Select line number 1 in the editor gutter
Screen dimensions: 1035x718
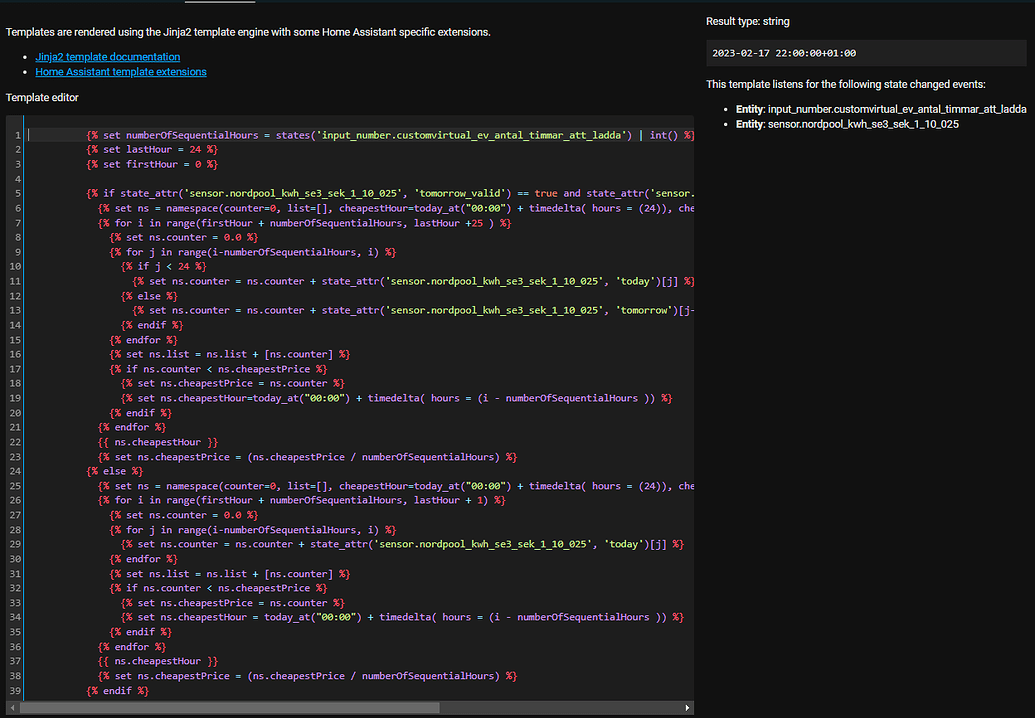[x=17, y=134]
